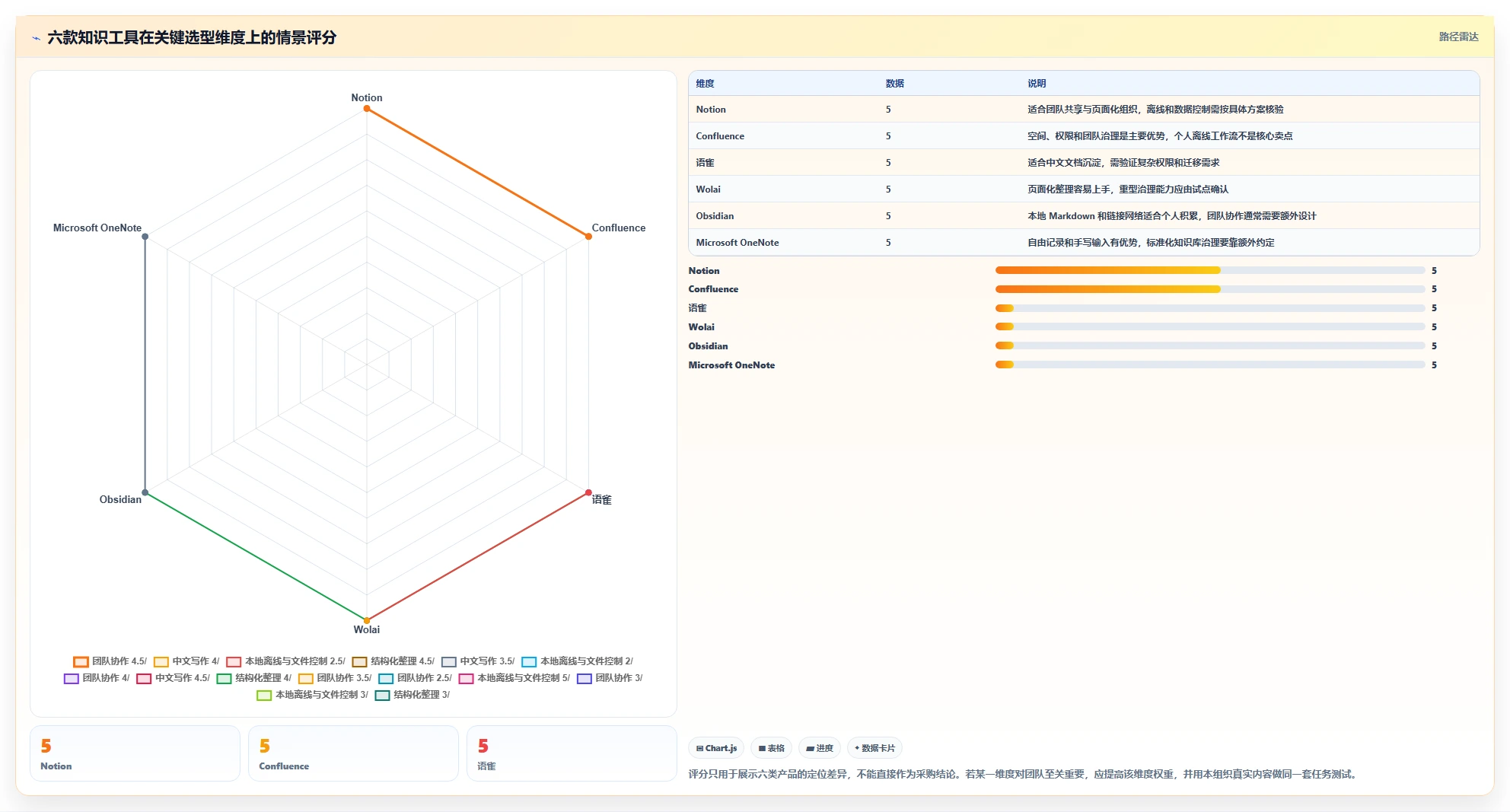Click the footnote beginning '评分只用于展示六类产品'

point(1024,775)
